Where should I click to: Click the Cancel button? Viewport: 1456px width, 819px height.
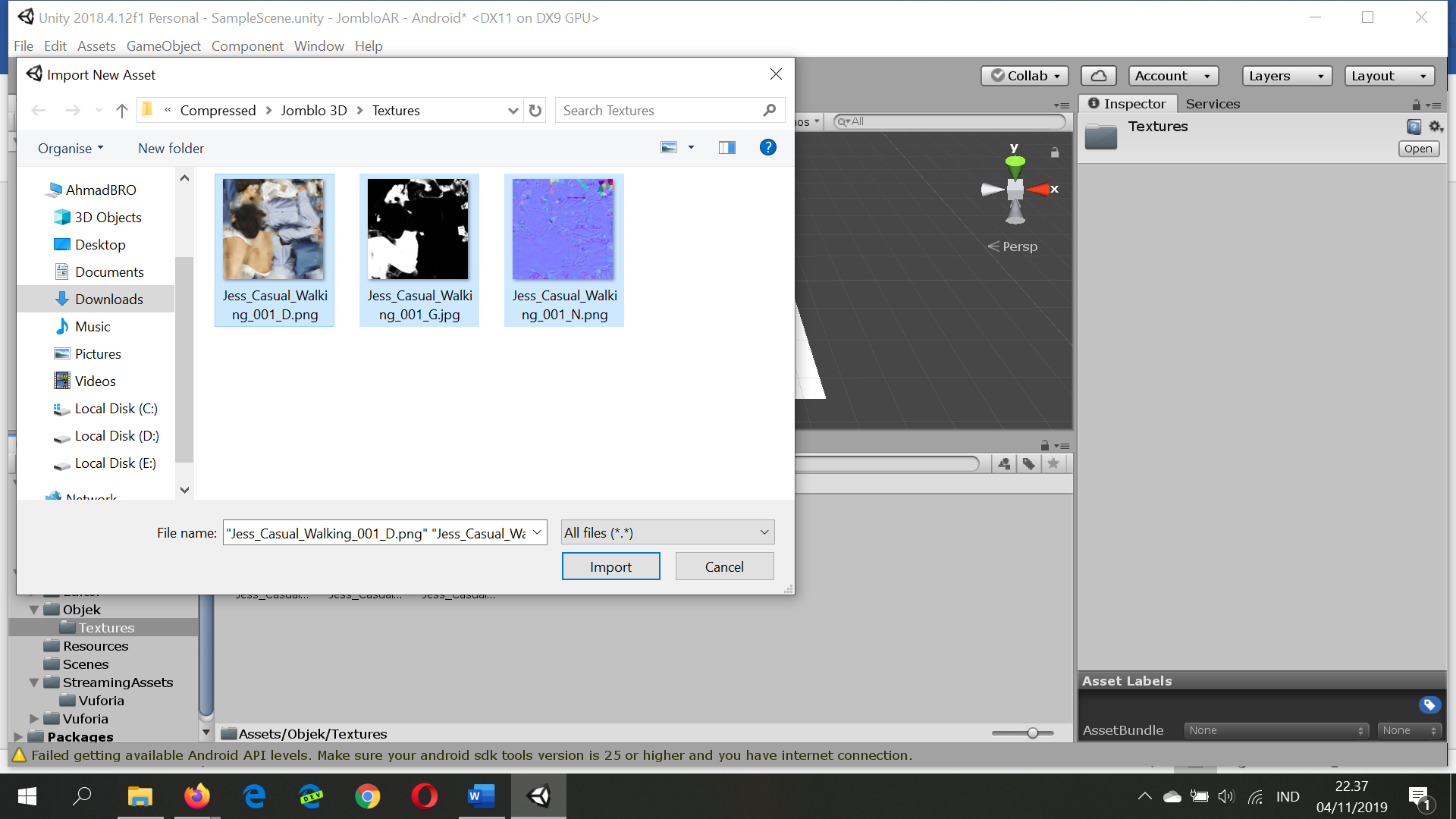724,566
